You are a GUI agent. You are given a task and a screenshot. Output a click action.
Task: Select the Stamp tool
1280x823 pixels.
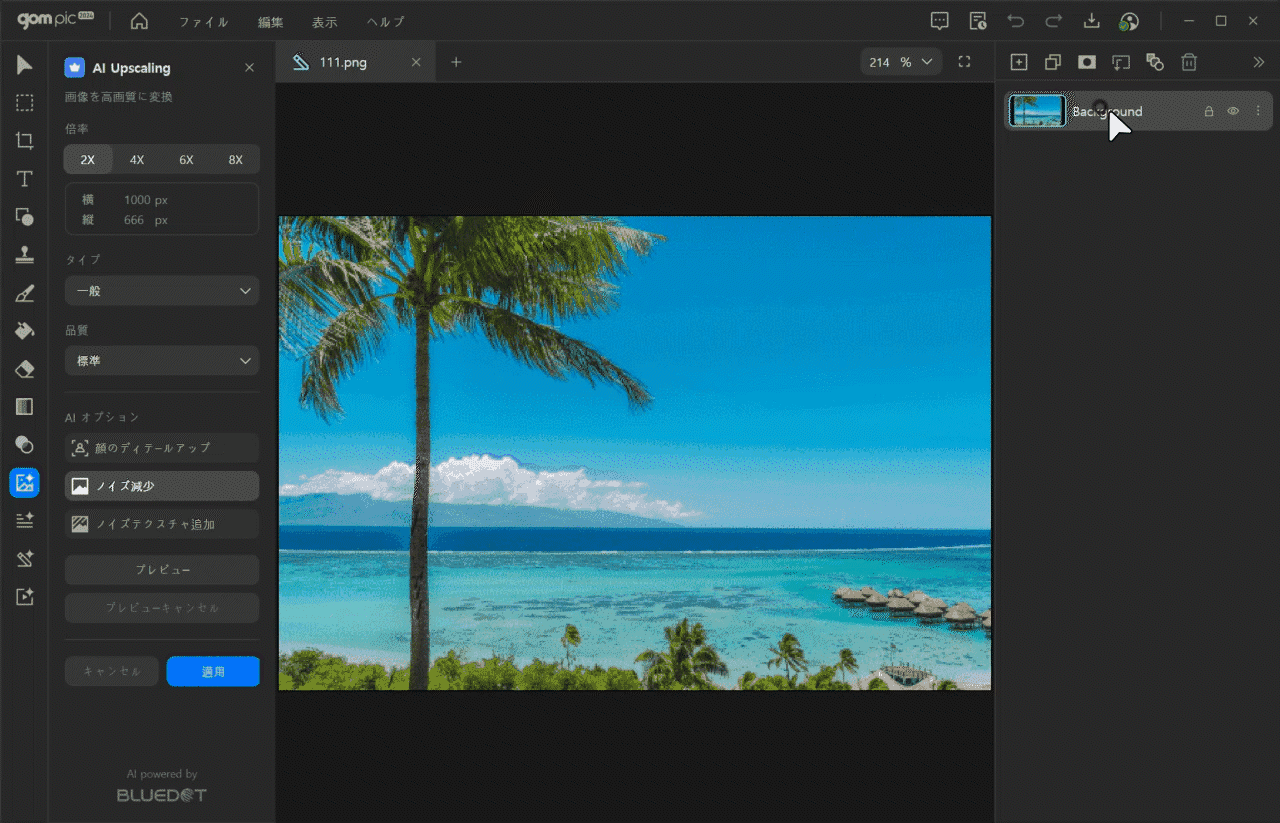24,255
